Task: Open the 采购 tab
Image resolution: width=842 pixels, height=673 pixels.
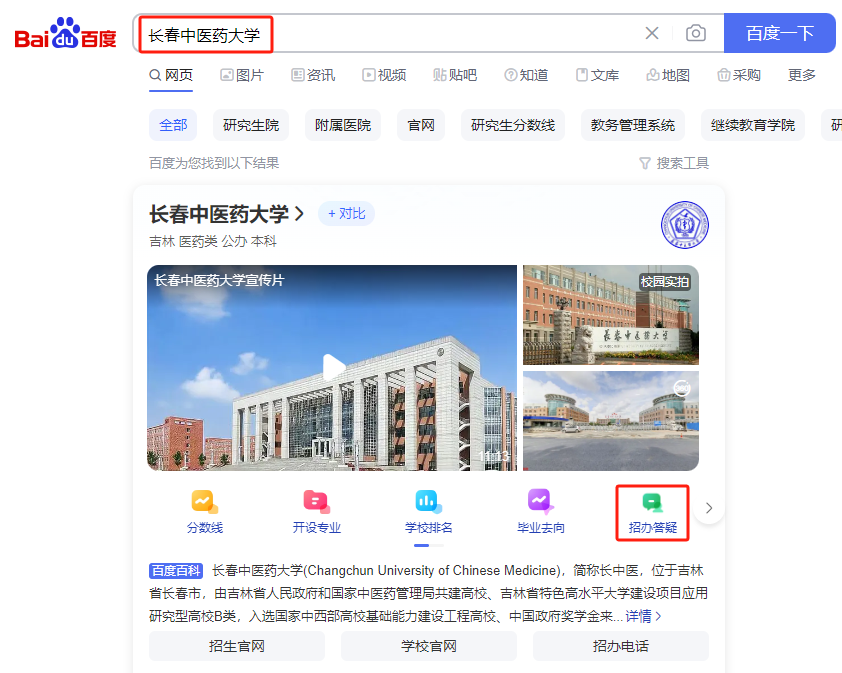Action: (739, 75)
